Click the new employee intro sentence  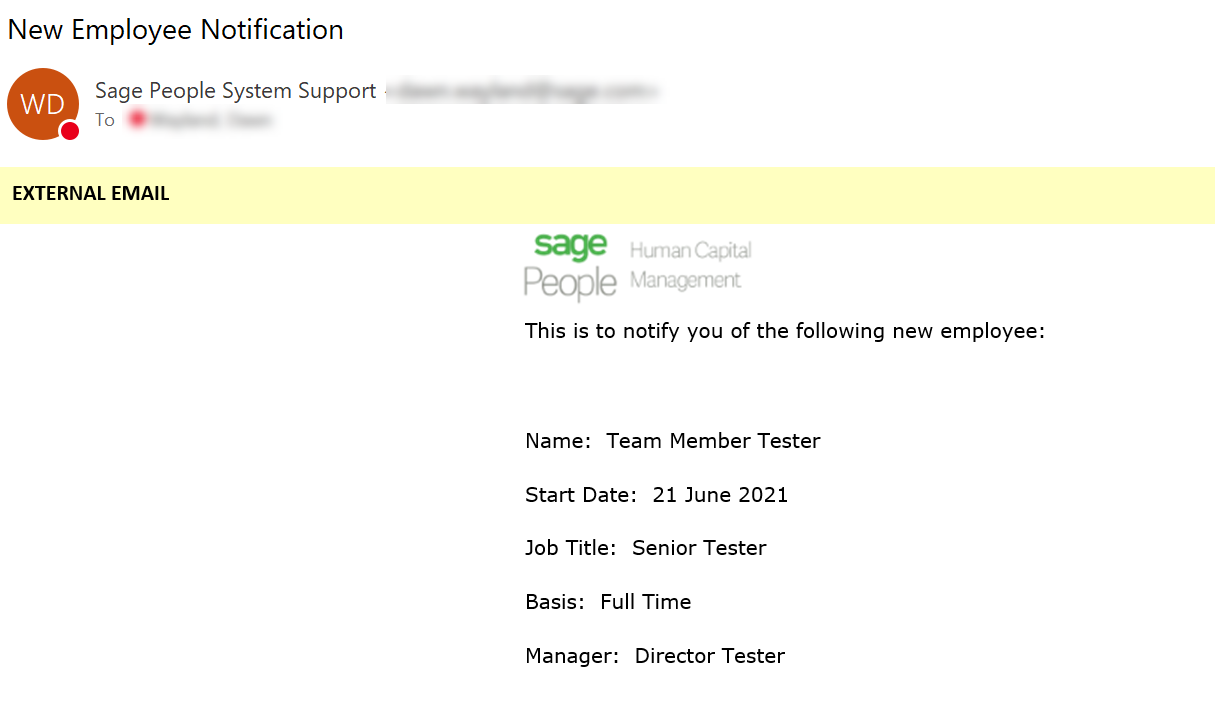(784, 331)
